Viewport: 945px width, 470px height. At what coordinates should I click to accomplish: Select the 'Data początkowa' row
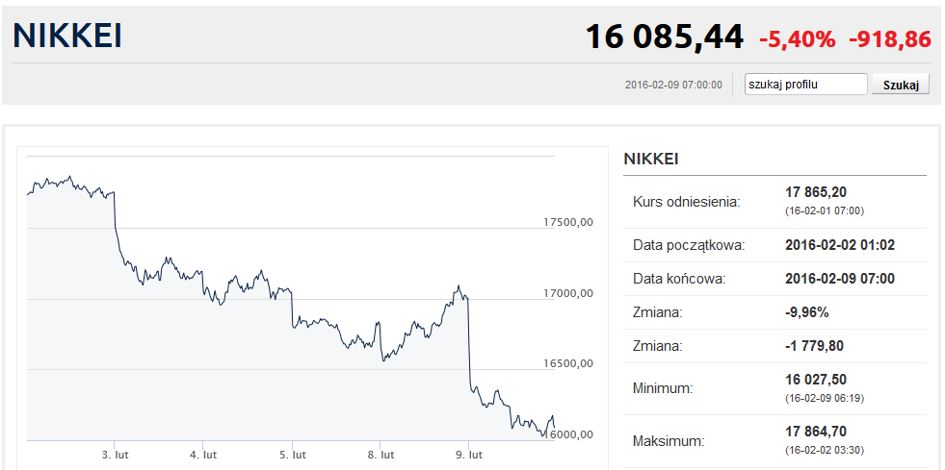(775, 244)
